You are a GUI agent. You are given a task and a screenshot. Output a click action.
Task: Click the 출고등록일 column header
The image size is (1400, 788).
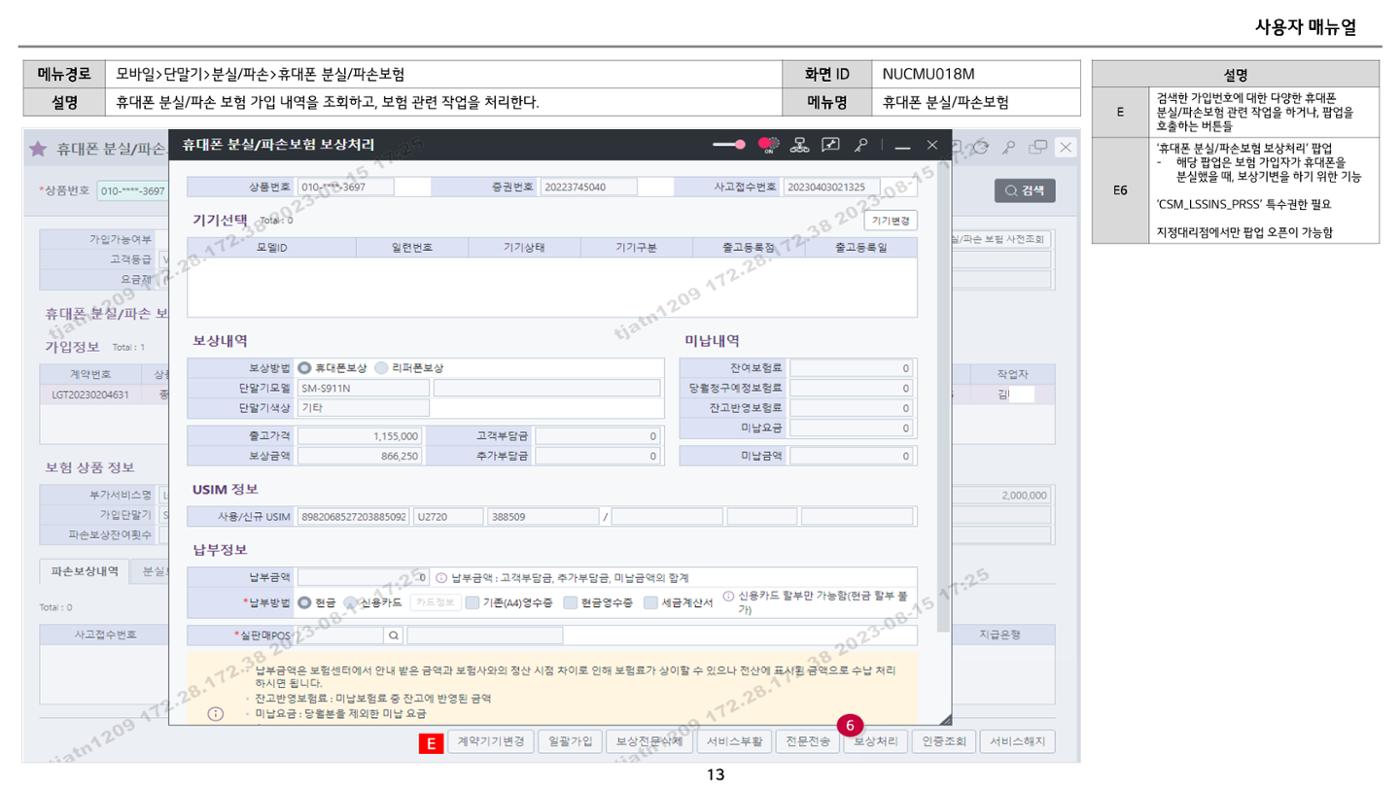click(x=861, y=247)
